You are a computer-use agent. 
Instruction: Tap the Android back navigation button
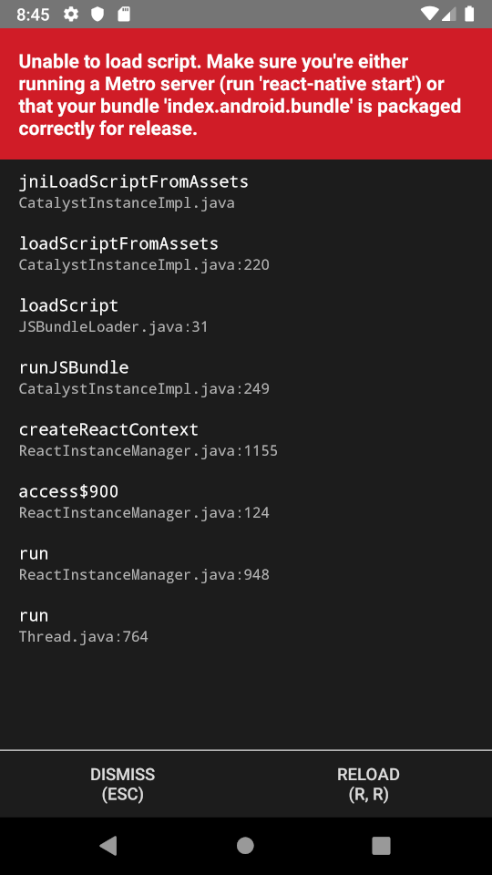[109, 845]
